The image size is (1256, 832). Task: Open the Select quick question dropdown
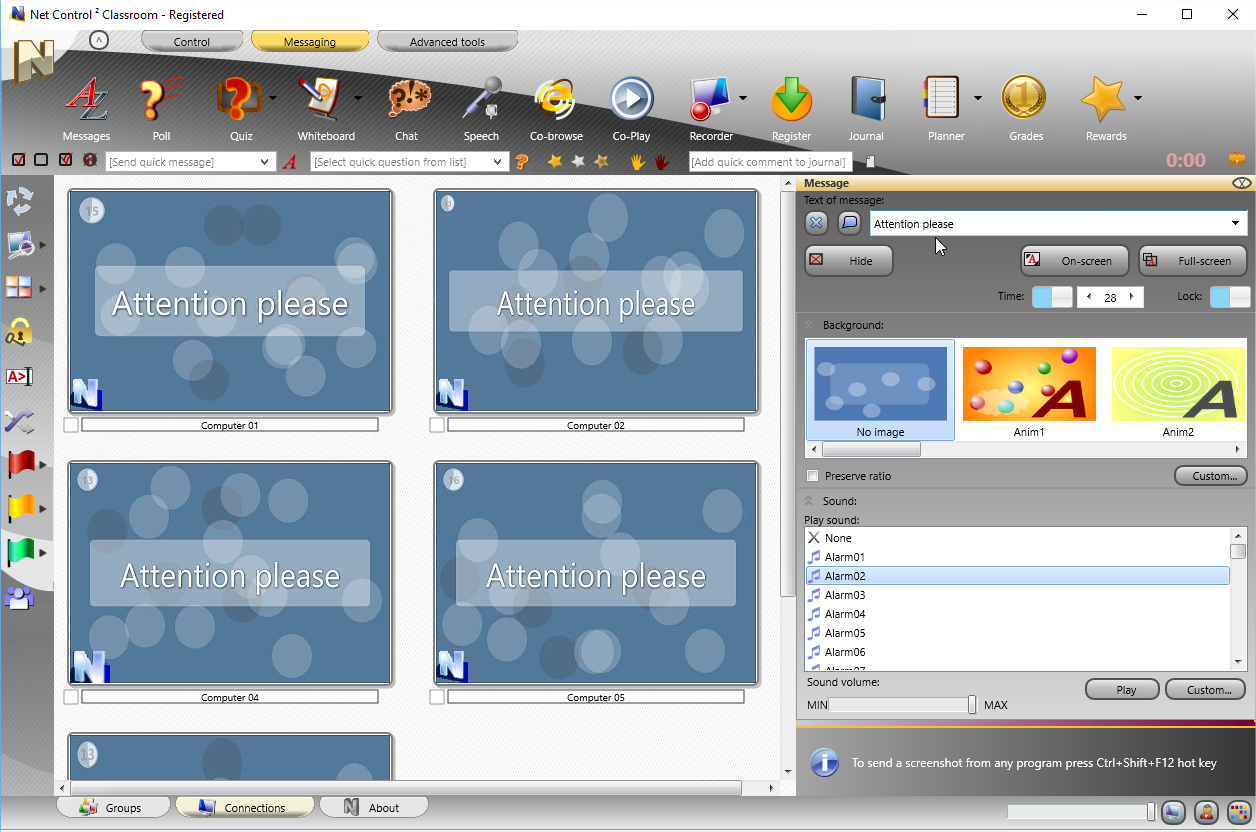click(499, 162)
